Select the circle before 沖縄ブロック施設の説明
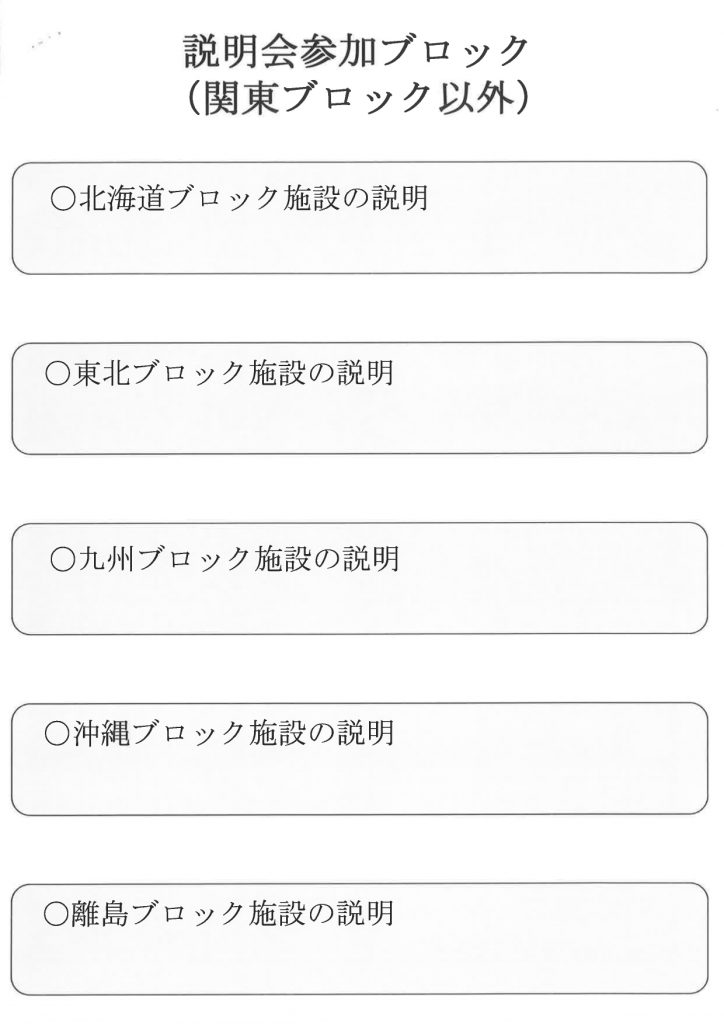 [x=57, y=734]
